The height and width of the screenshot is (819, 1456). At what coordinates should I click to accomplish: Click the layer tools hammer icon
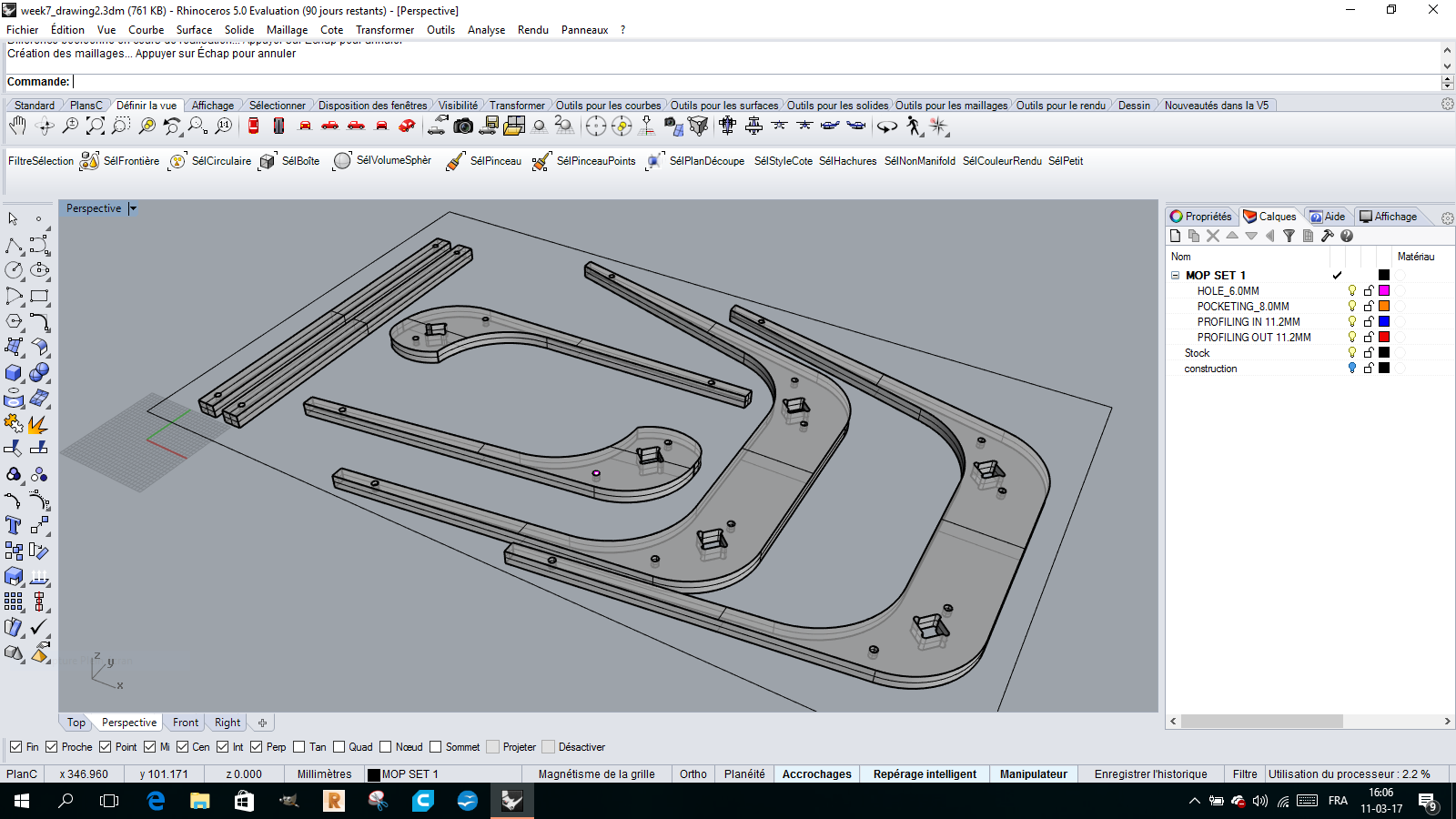pyautogui.click(x=1328, y=236)
